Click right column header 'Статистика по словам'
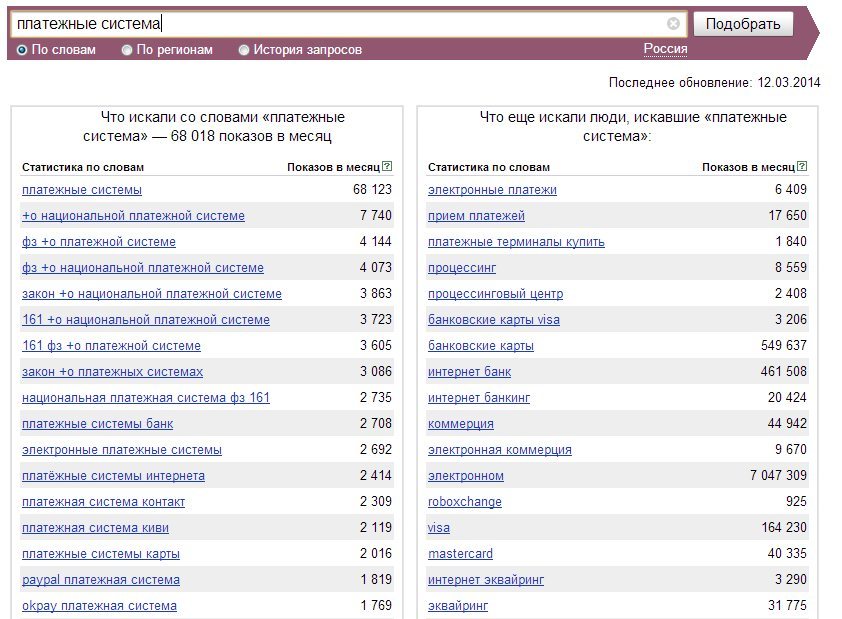This screenshot has height=619, width=842. pyautogui.click(x=489, y=168)
